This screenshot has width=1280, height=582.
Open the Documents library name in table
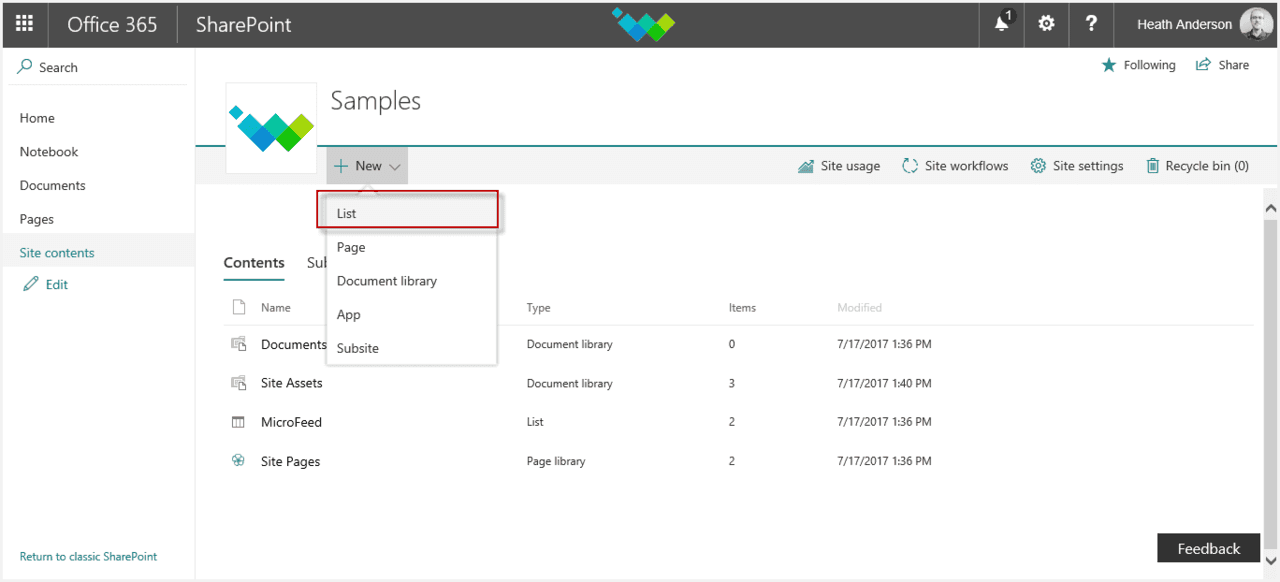click(294, 344)
